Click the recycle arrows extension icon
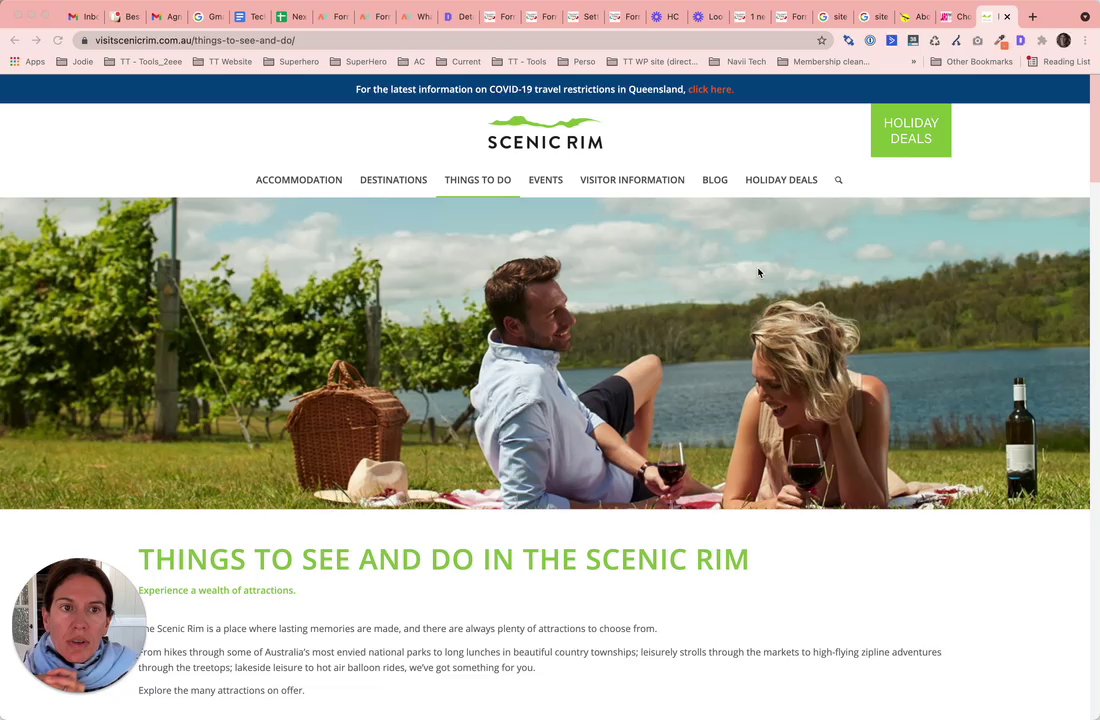This screenshot has height=720, width=1100. [x=934, y=41]
